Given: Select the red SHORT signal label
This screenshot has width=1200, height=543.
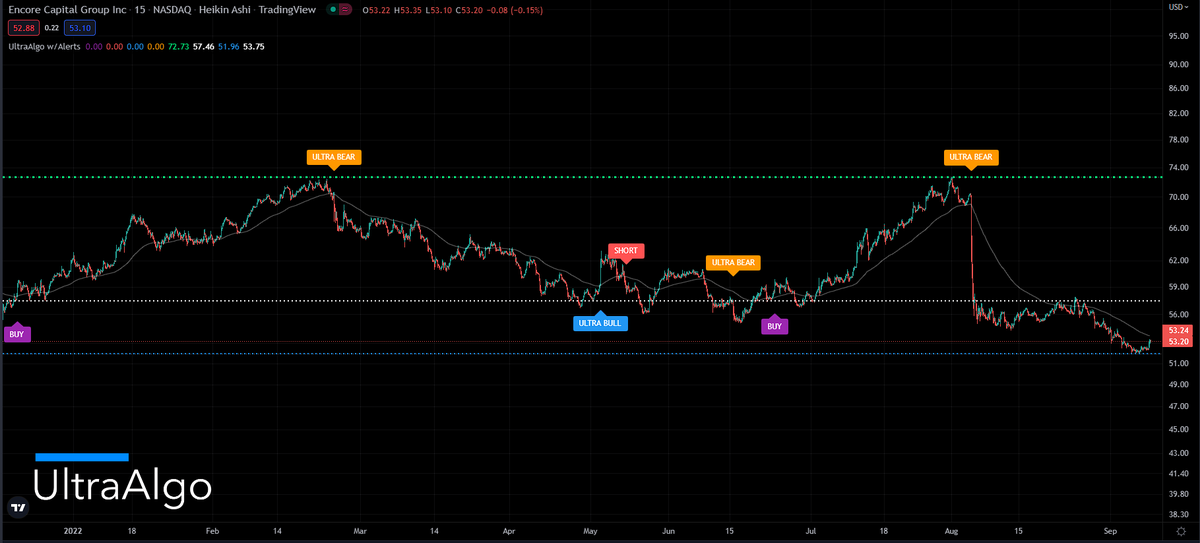Looking at the screenshot, I should tap(625, 250).
